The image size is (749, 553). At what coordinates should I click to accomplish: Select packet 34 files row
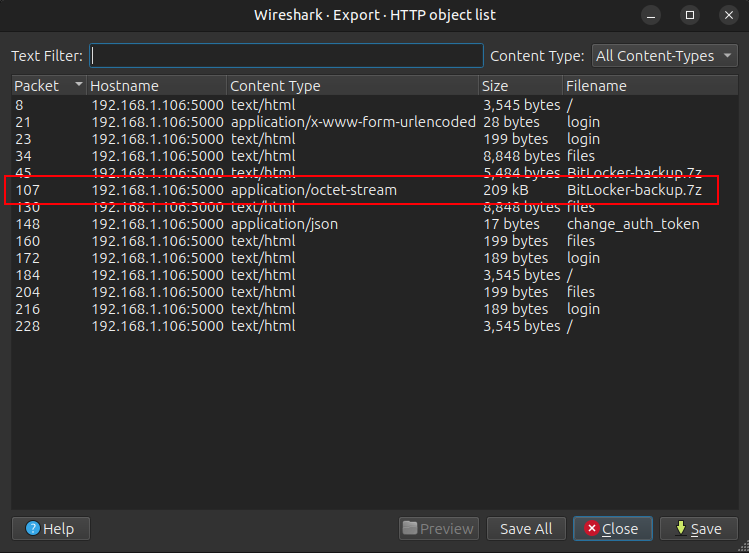pyautogui.click(x=360, y=156)
